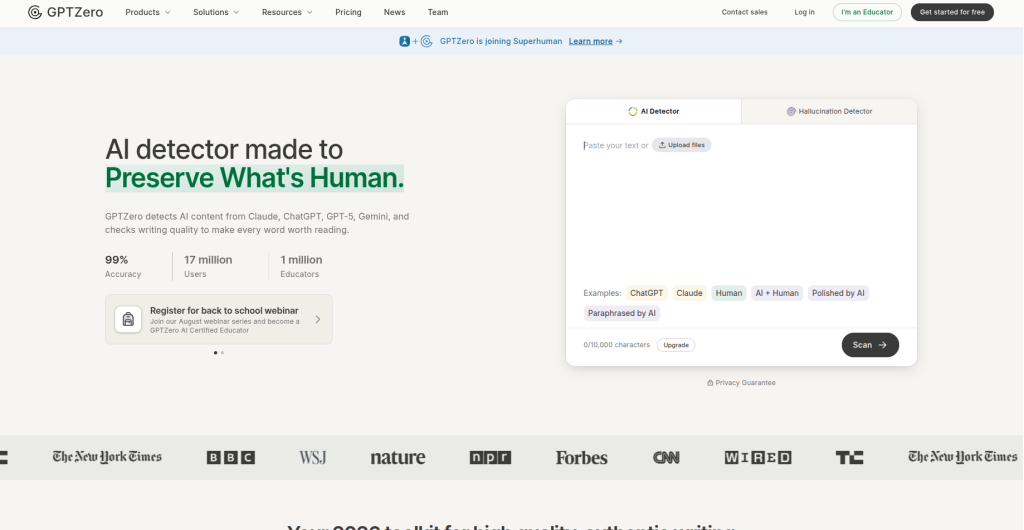Select the ChatGPT example chip
This screenshot has height=530, width=1024.
(647, 293)
